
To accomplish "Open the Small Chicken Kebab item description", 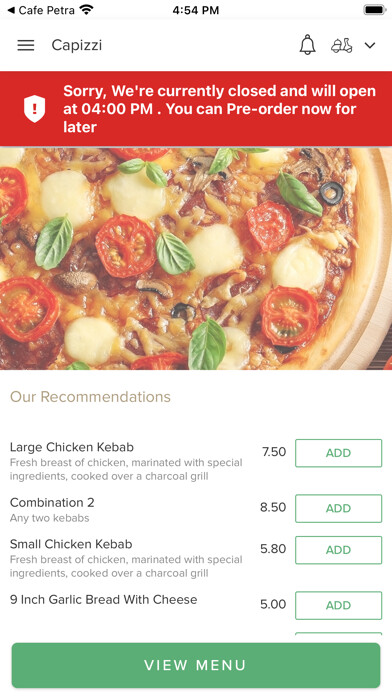I will (126, 566).
